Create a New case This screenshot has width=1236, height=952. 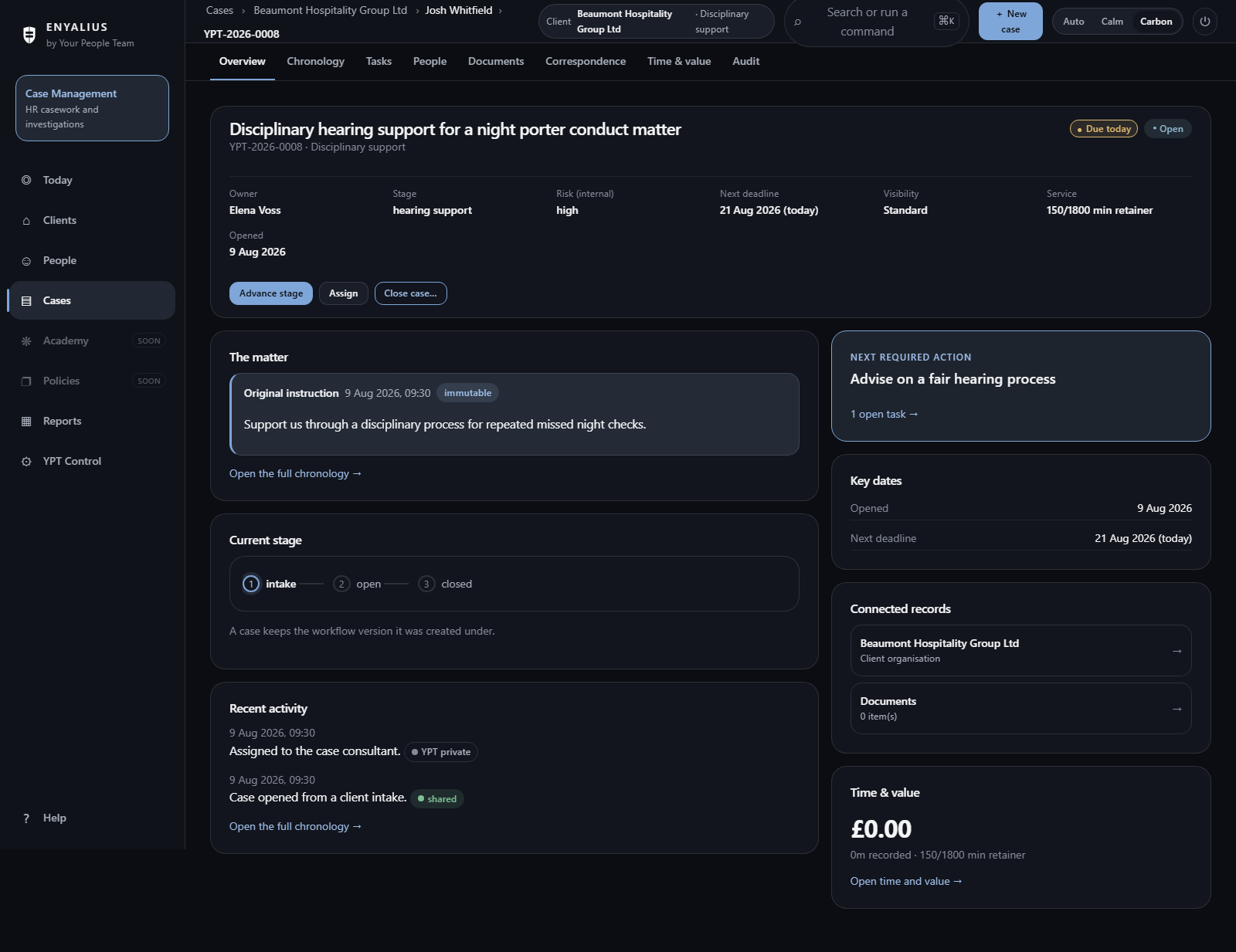tap(1010, 22)
